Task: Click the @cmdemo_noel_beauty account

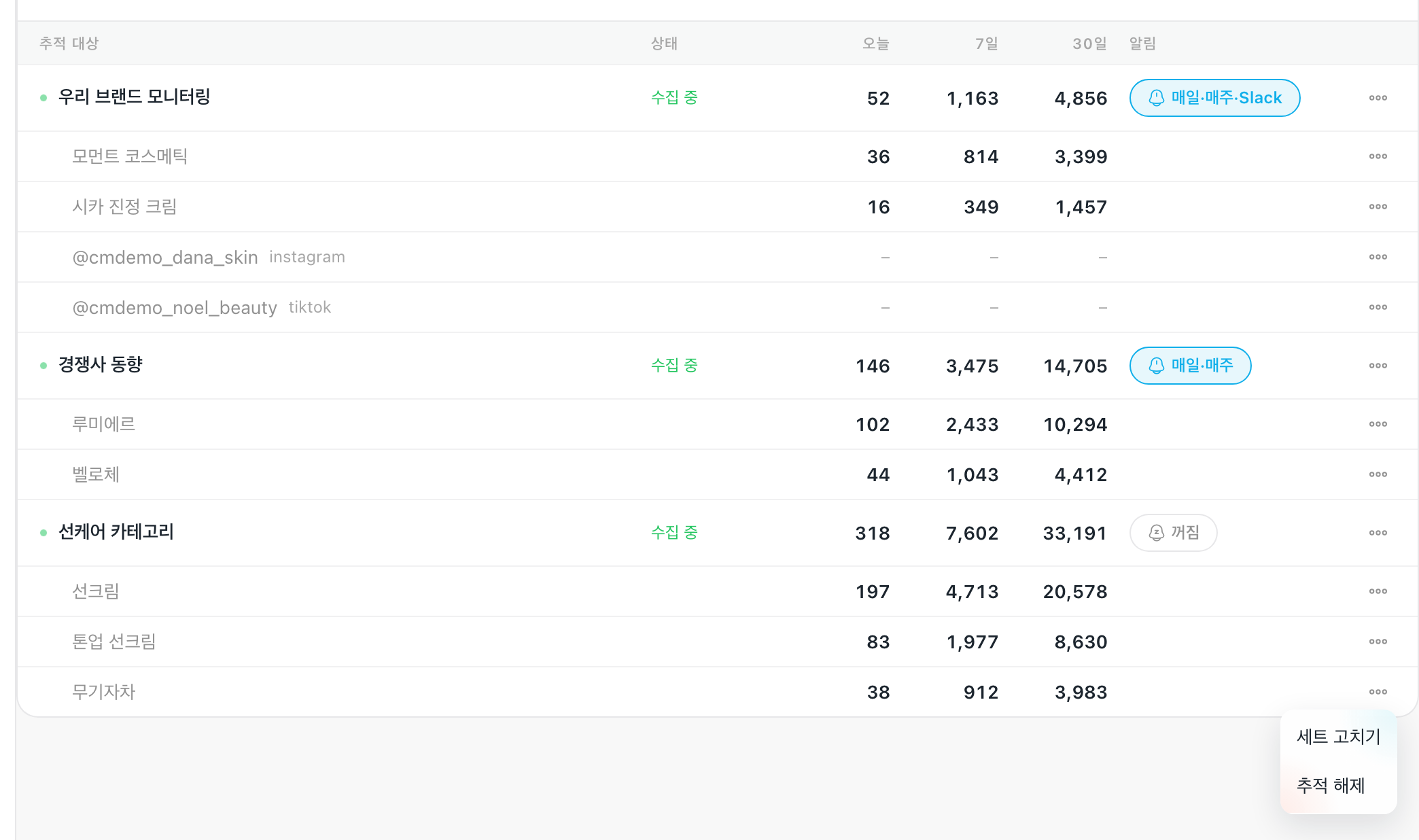Action: pos(175,308)
